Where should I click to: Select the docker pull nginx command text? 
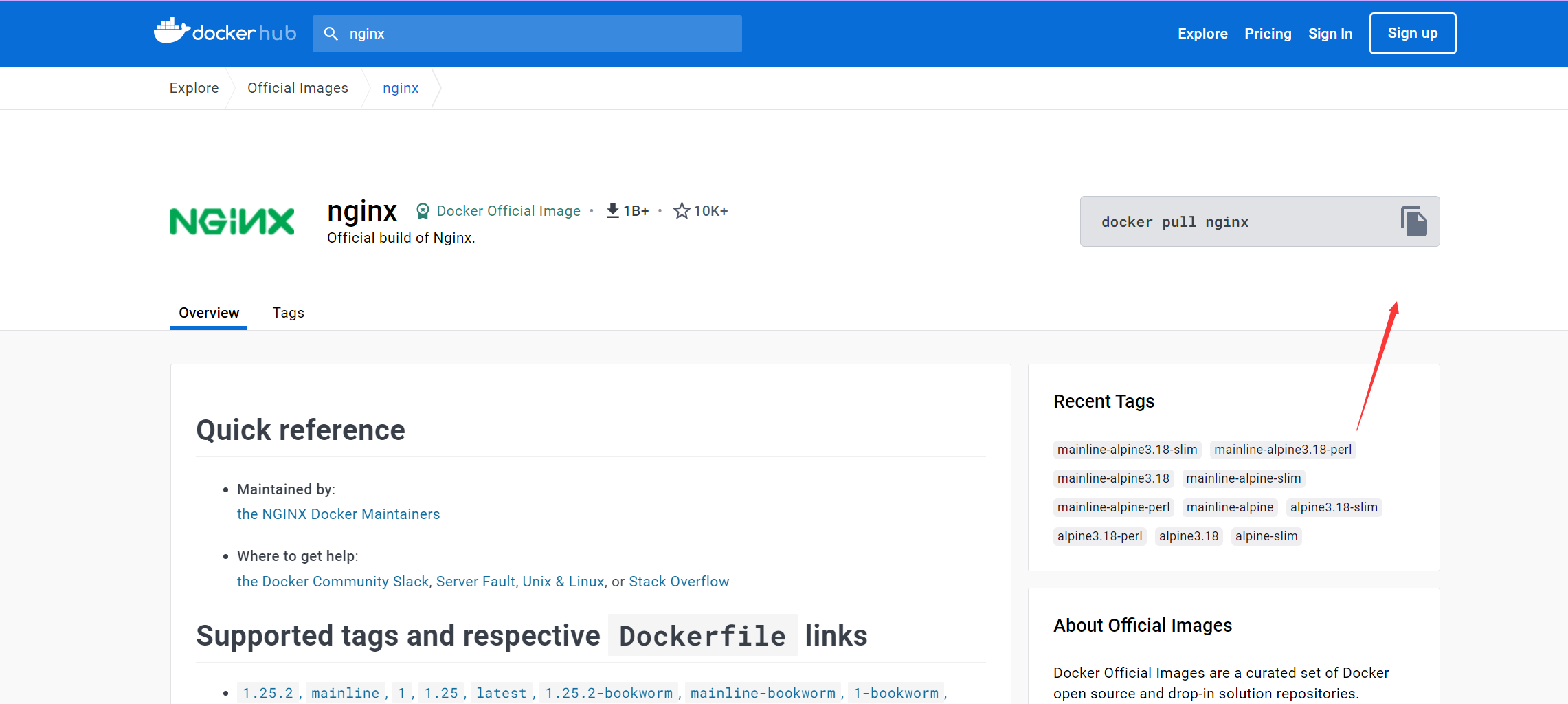[1175, 222]
